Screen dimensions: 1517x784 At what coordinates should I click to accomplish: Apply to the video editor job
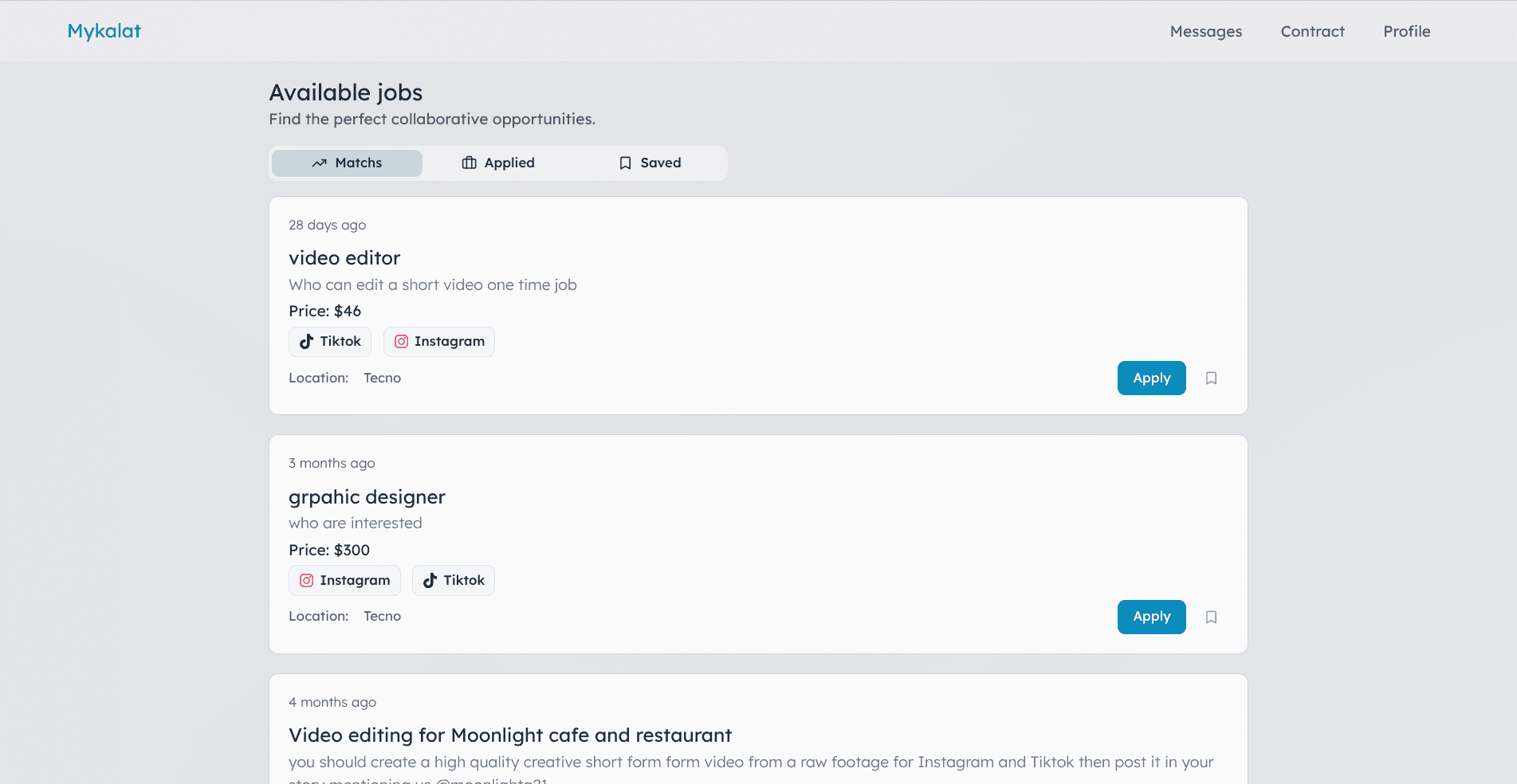tap(1151, 378)
